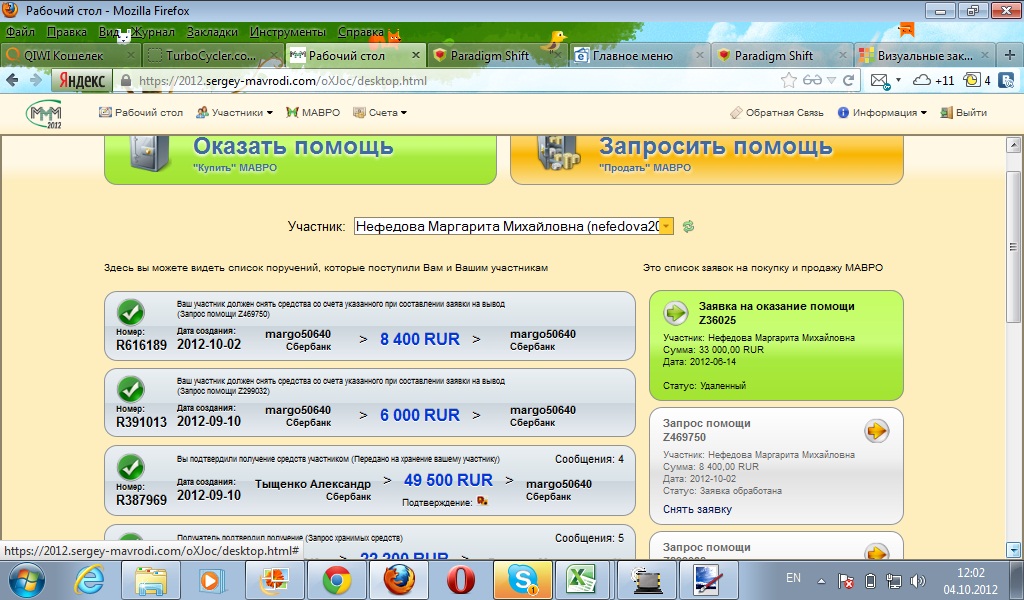Switch to the TurboCycler tab
Viewport: 1024px width, 600px height.
(211, 55)
